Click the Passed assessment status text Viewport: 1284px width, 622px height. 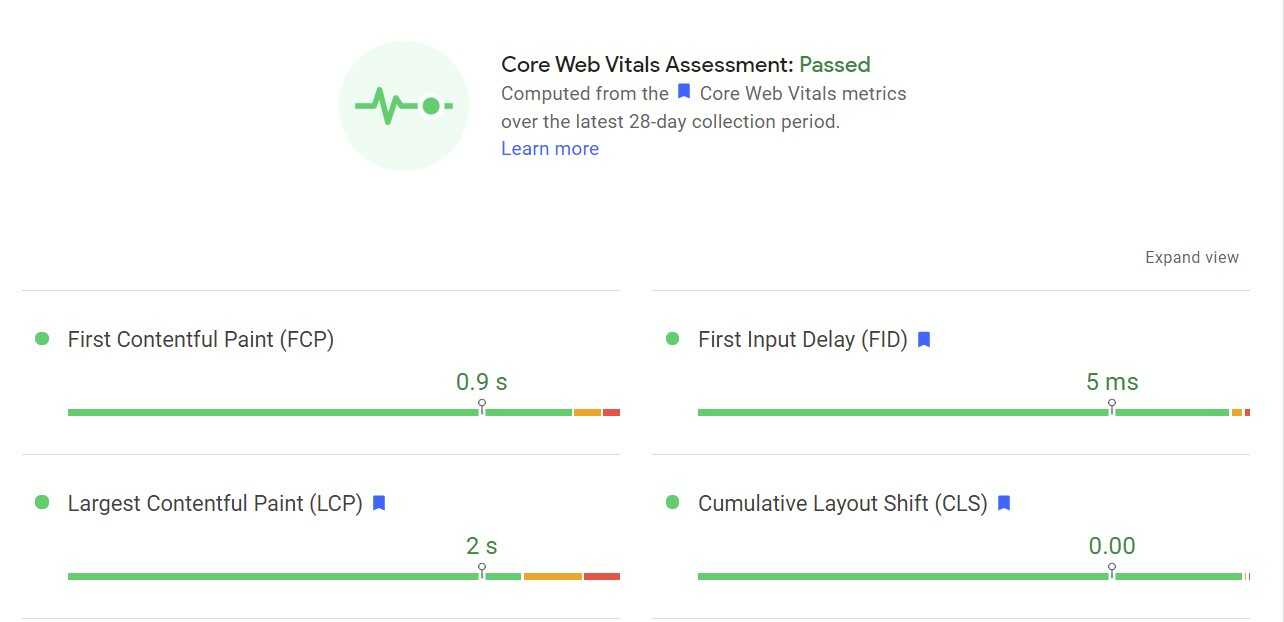click(834, 65)
